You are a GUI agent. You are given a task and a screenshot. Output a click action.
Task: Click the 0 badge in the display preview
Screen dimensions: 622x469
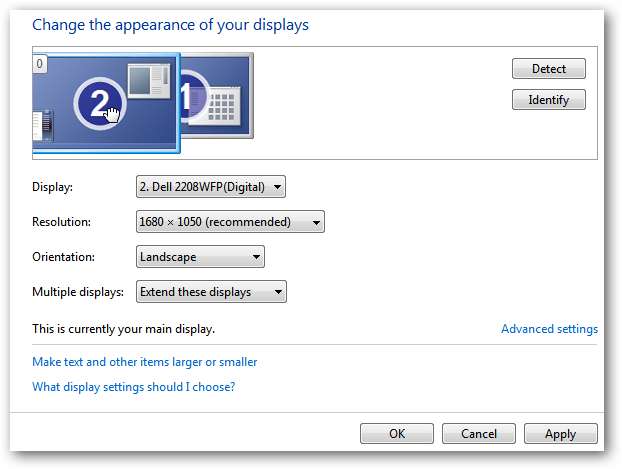click(x=39, y=64)
